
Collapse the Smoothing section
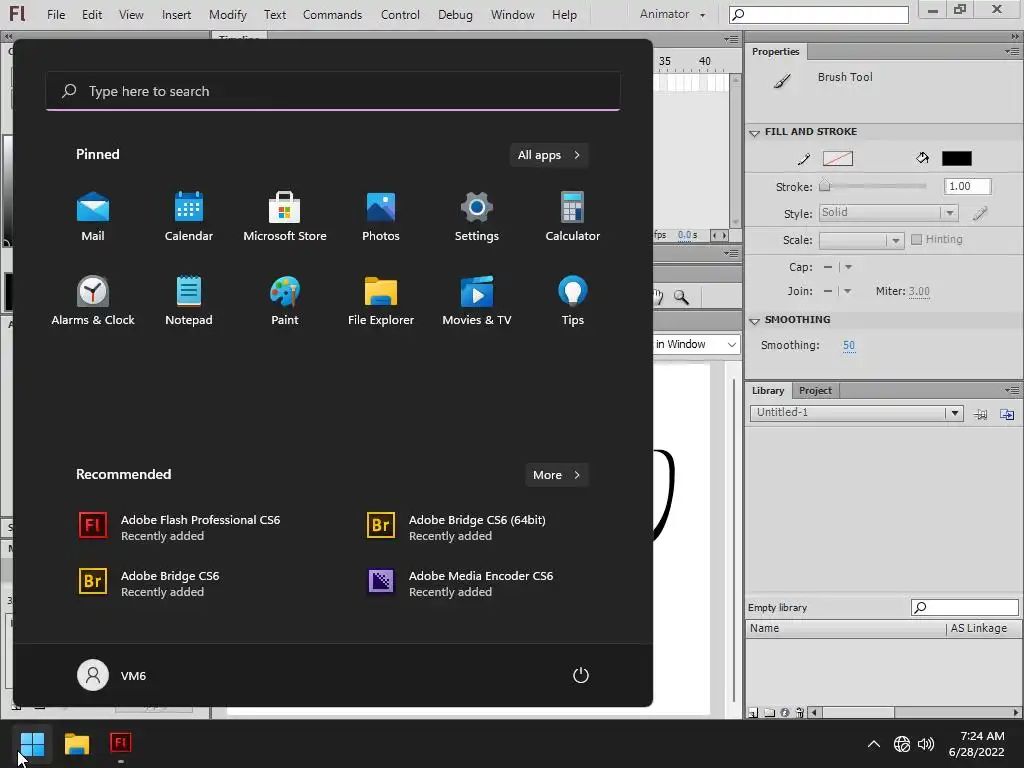click(x=755, y=321)
